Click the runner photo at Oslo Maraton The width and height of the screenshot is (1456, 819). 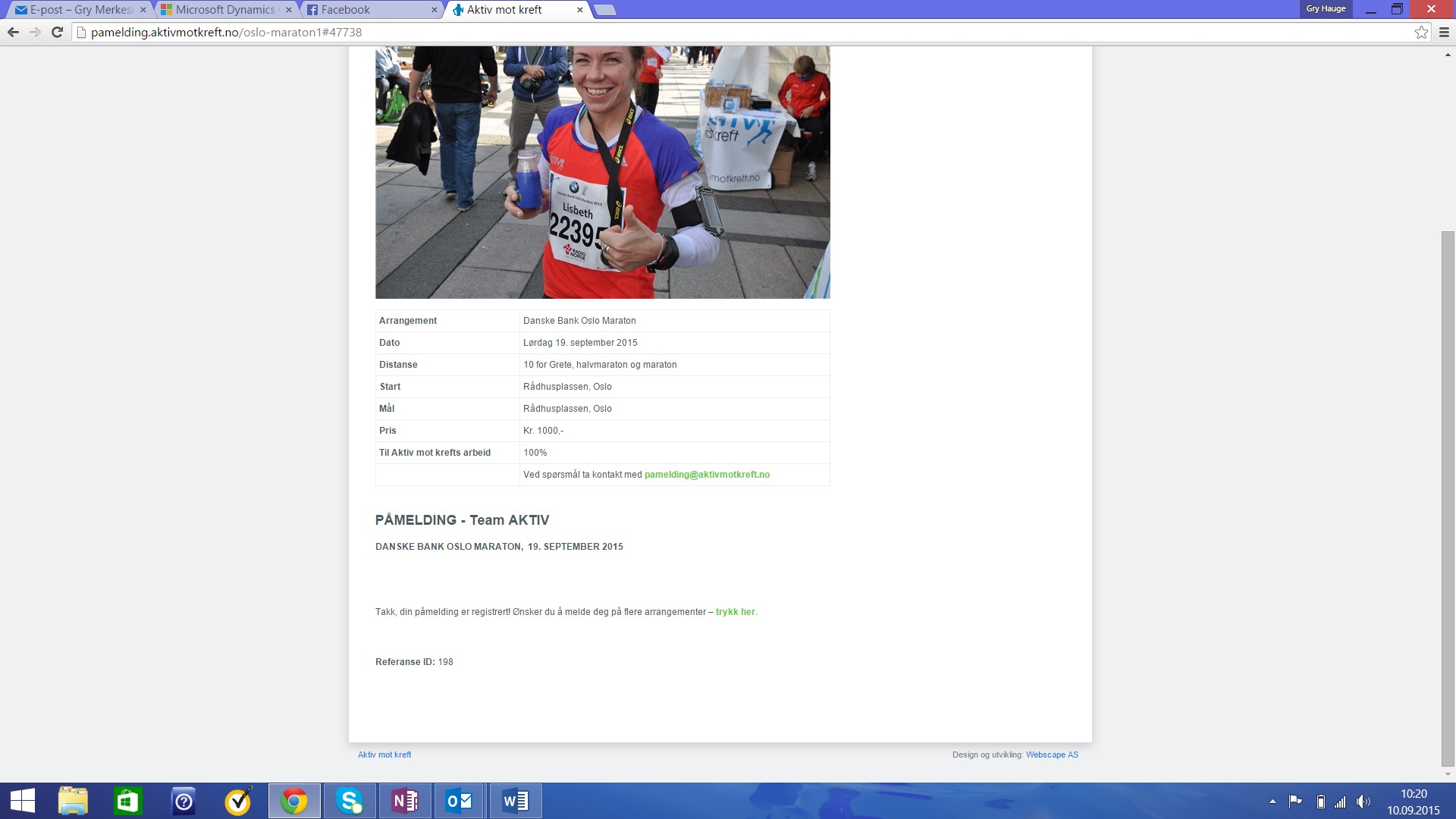602,172
